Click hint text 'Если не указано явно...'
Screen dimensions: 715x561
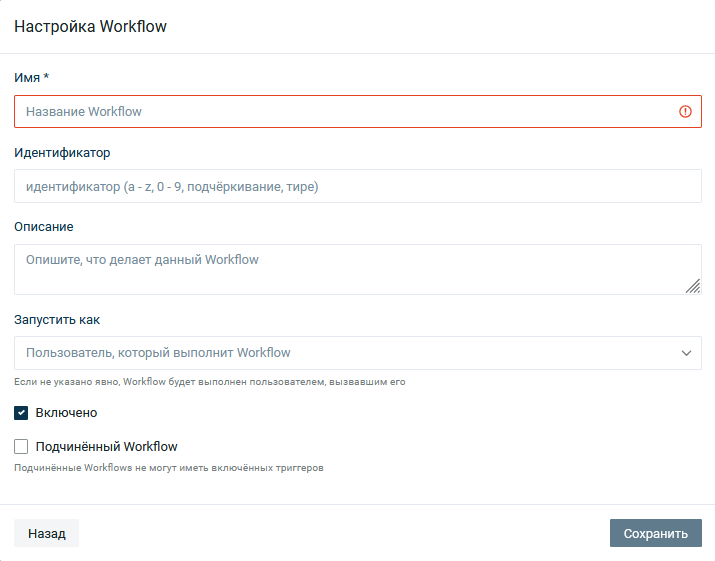[210, 382]
